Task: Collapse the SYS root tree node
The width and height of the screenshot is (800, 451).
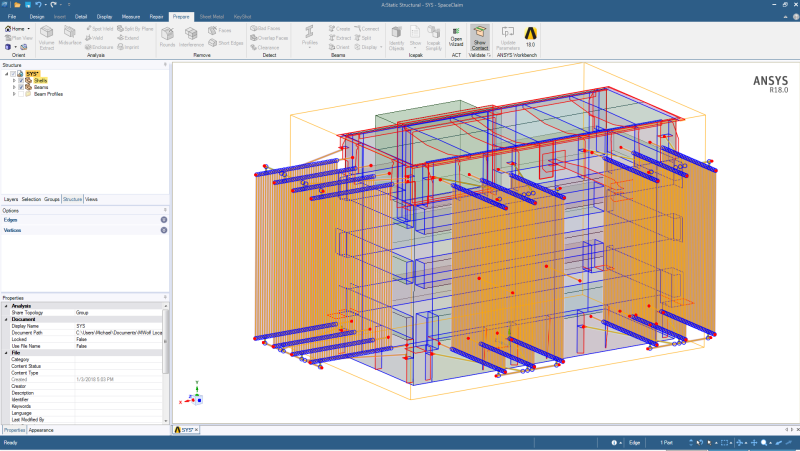Action: pos(7,74)
